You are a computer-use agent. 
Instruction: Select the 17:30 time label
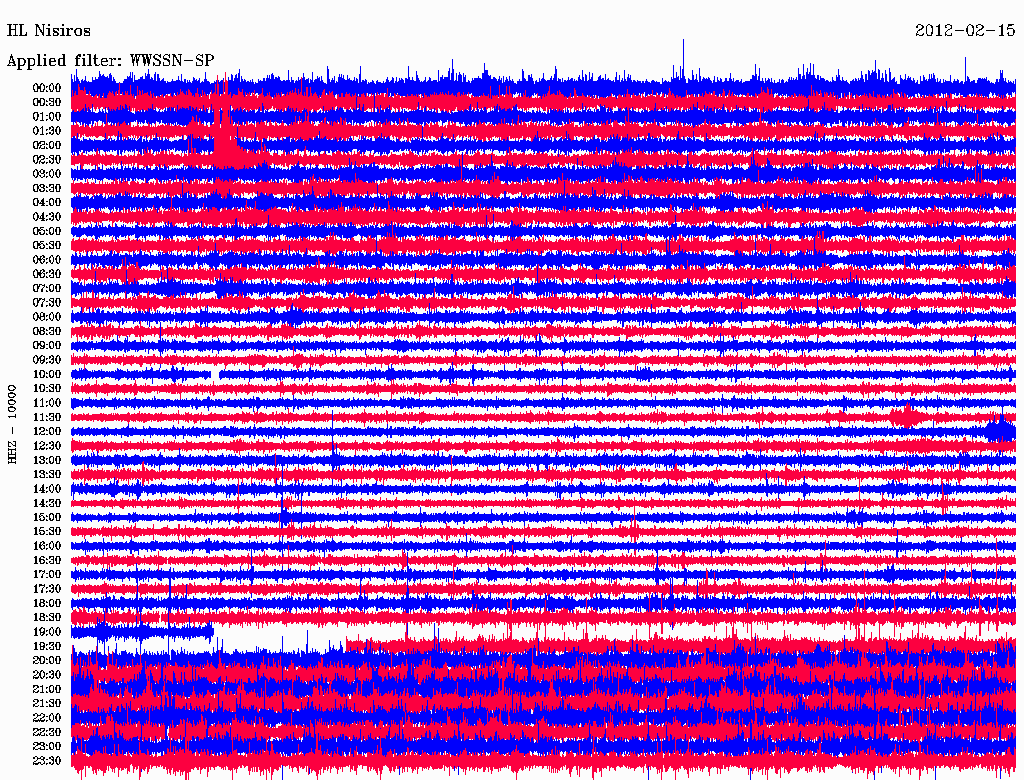(47, 589)
